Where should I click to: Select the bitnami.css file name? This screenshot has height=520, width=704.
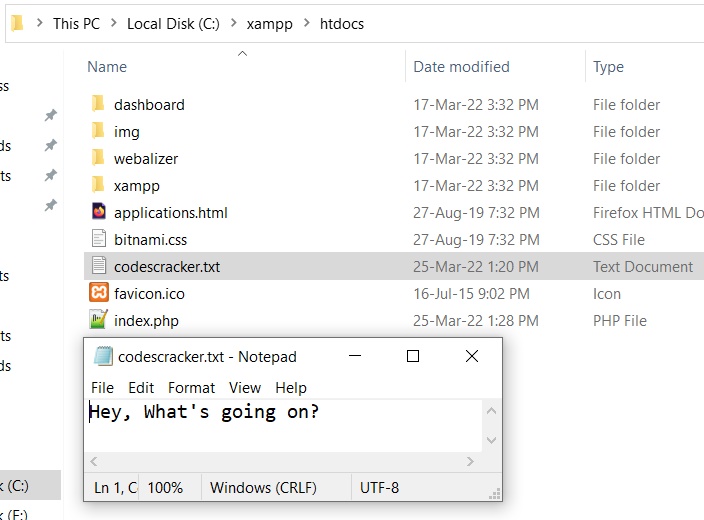tap(150, 240)
